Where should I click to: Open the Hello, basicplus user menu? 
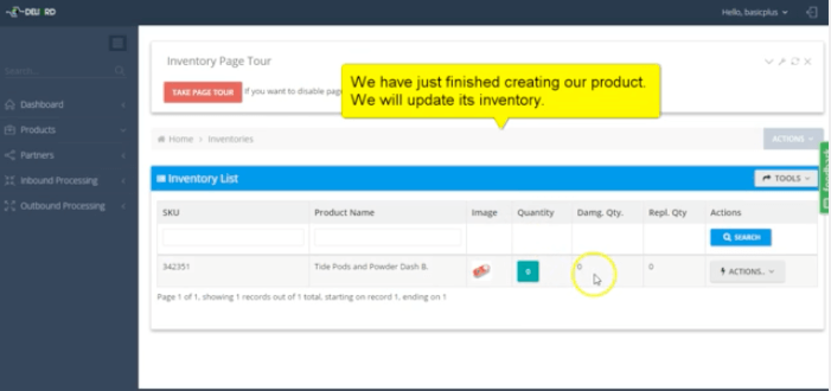pos(755,12)
